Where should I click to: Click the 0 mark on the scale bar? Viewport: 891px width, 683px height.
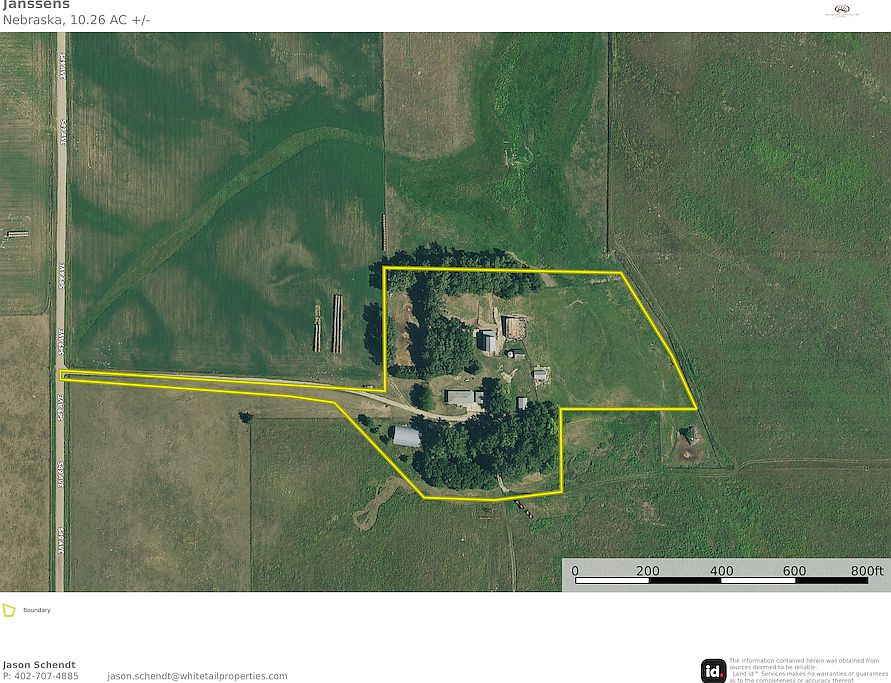tap(575, 571)
